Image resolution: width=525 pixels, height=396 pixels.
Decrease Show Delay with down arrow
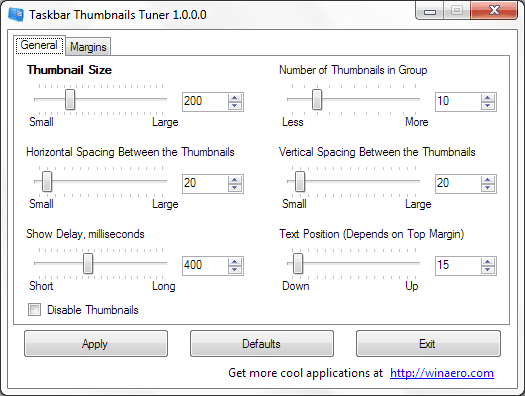pos(235,270)
